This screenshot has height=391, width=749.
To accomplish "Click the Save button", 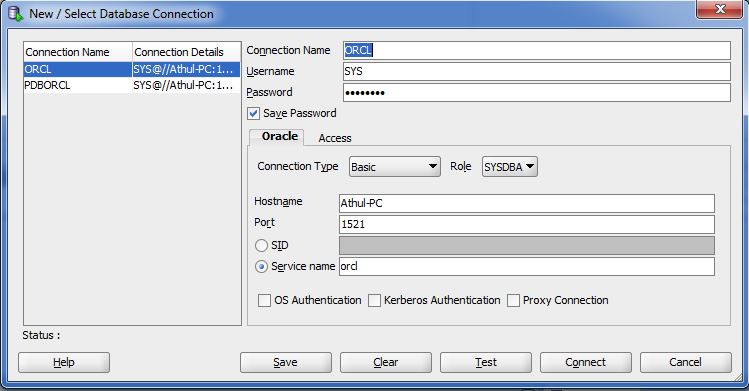I will point(286,362).
